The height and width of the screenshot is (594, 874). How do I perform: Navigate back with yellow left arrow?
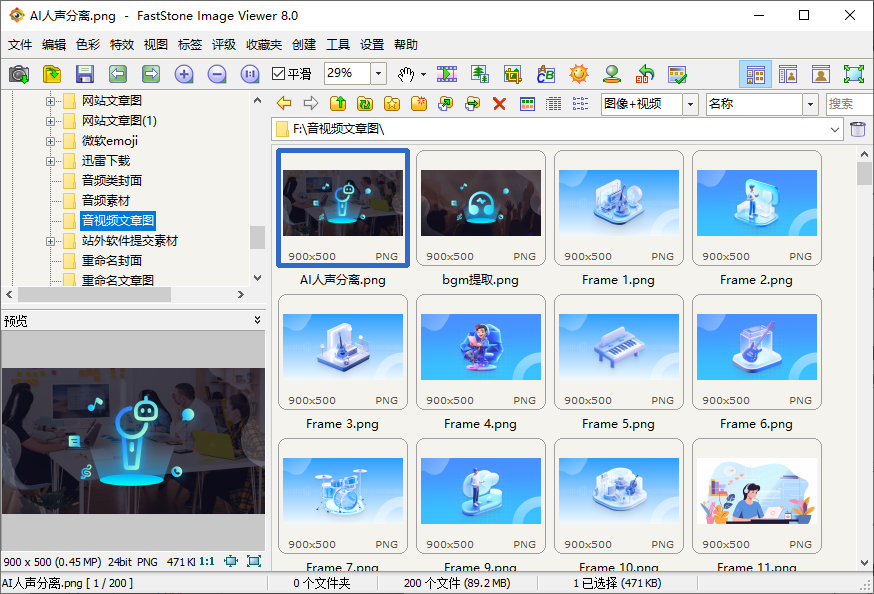click(284, 104)
